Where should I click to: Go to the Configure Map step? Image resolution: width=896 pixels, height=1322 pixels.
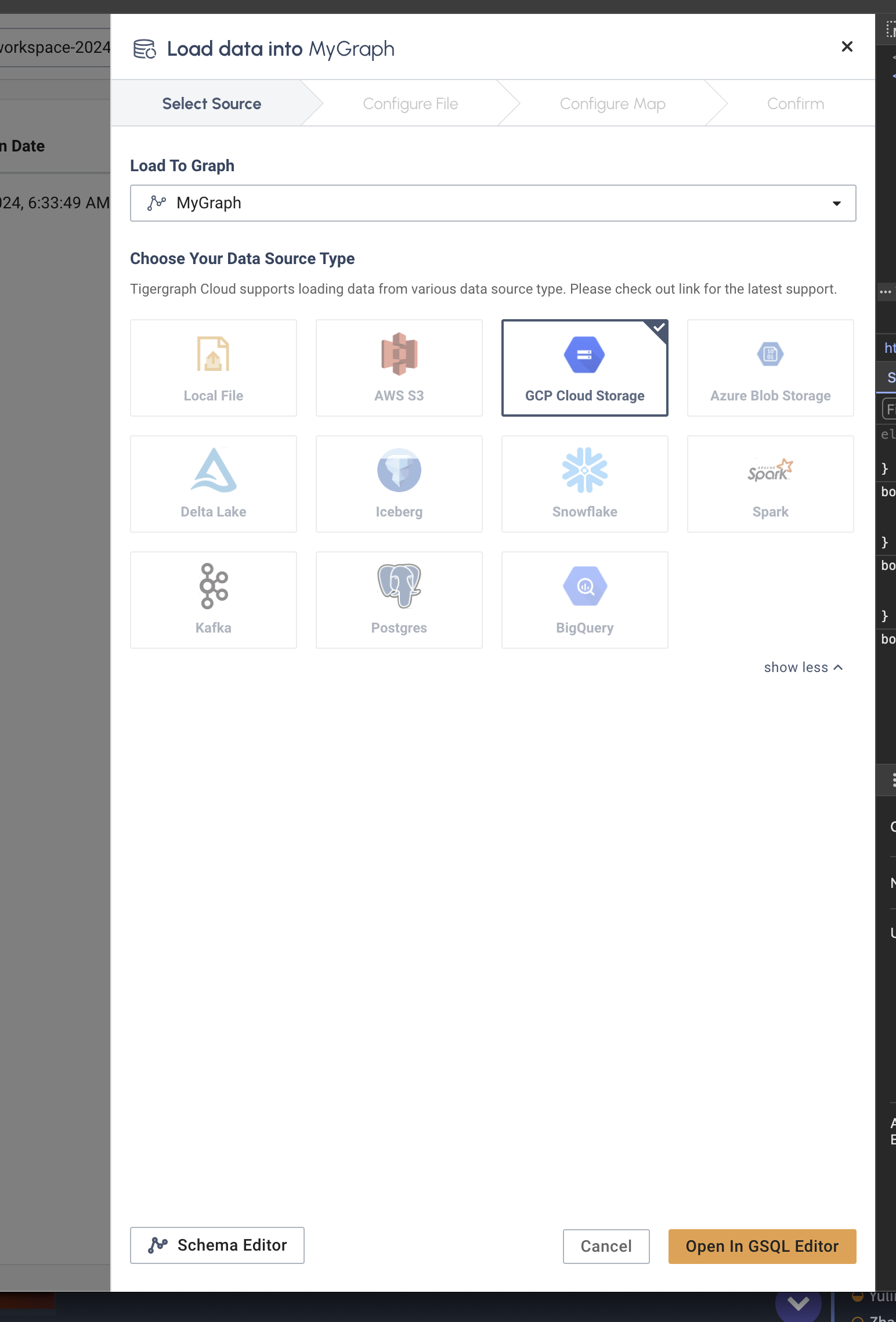[612, 103]
